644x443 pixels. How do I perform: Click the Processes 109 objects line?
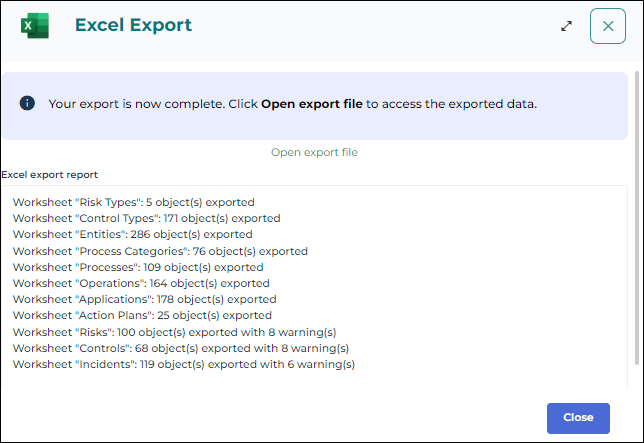click(x=138, y=267)
